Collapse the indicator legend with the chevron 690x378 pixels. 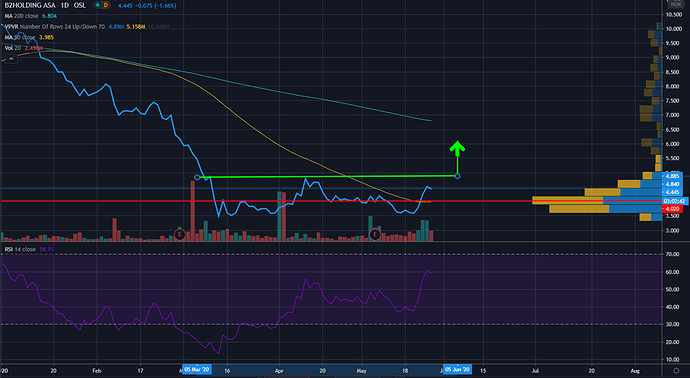pyautogui.click(x=11, y=59)
